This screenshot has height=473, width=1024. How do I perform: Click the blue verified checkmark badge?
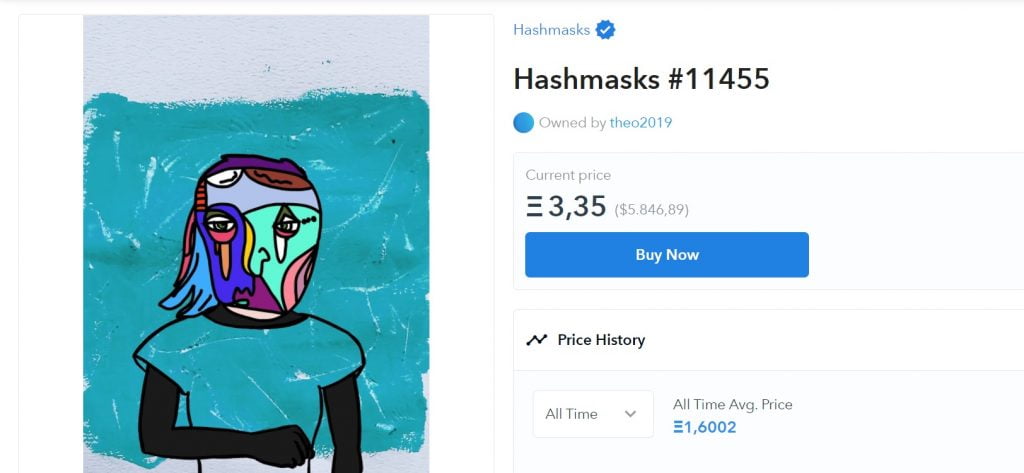(605, 30)
